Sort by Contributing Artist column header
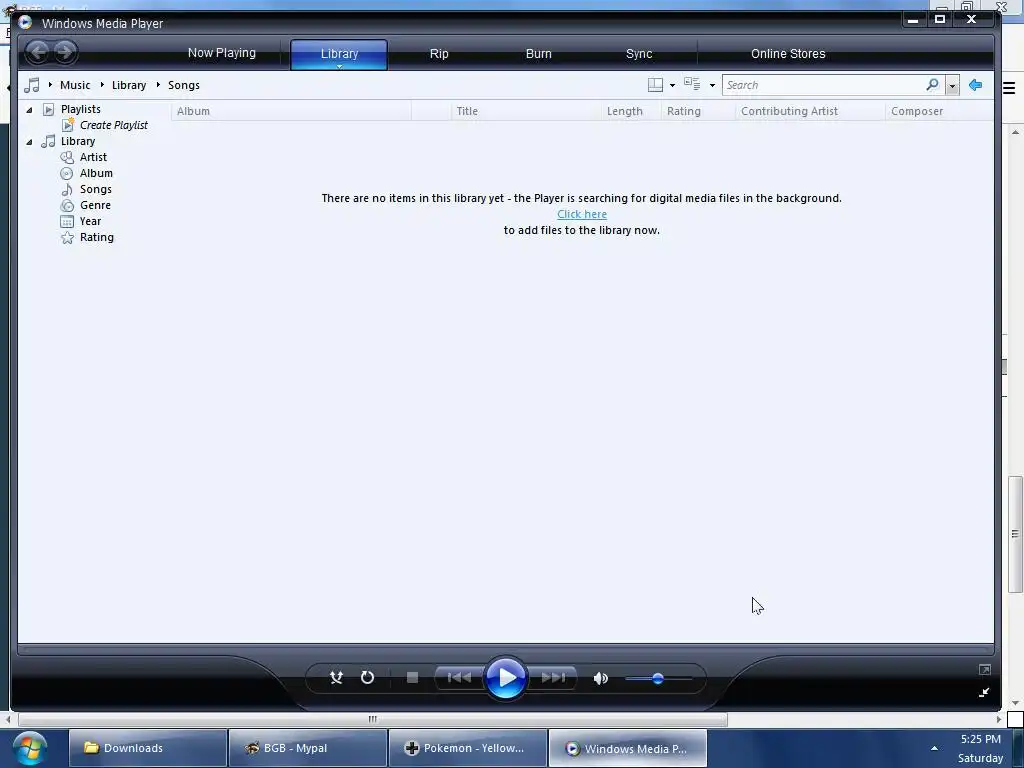Image resolution: width=1024 pixels, height=768 pixels. [810, 111]
